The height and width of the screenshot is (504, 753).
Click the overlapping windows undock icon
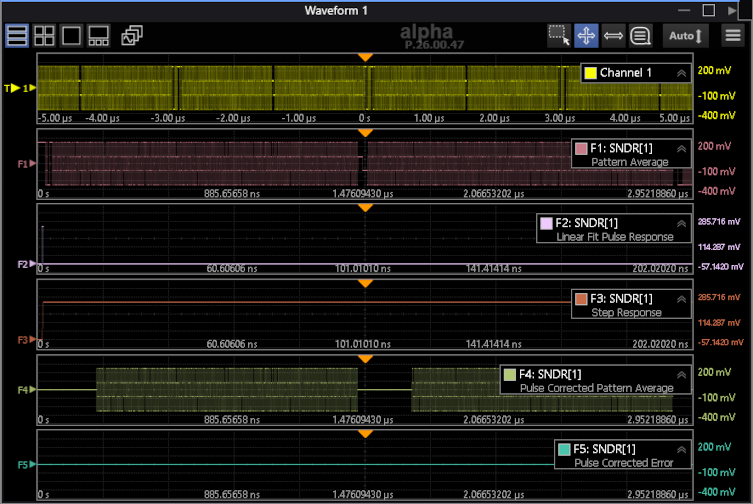click(132, 36)
